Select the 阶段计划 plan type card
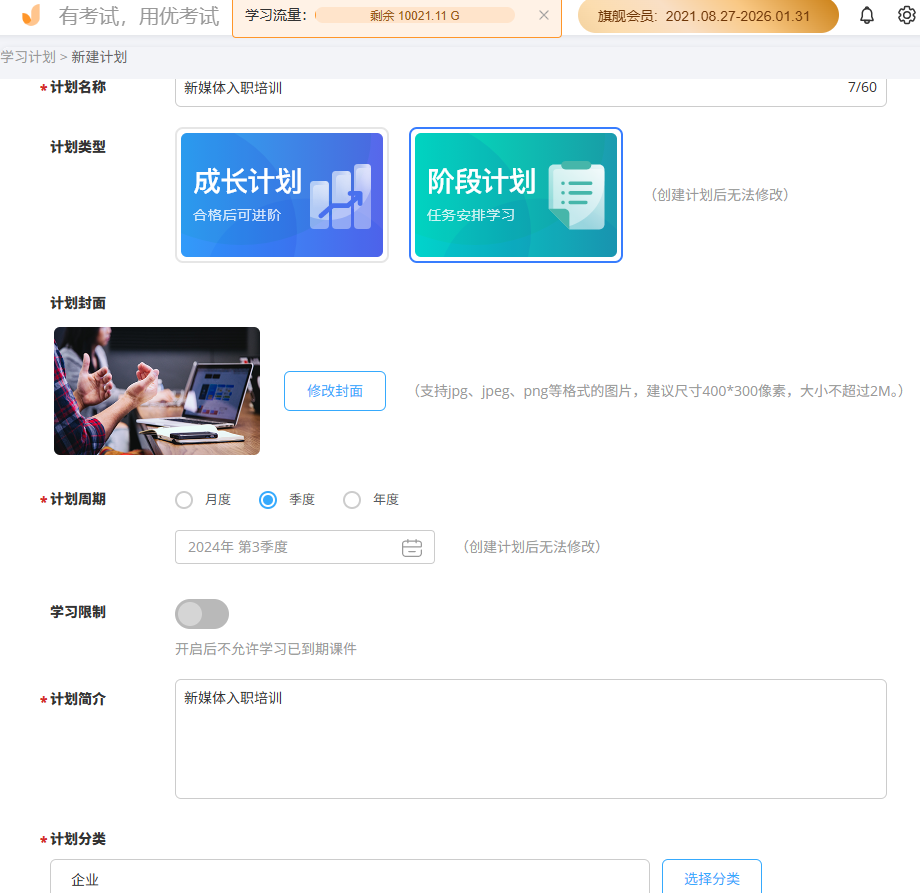920x894 pixels. tap(515, 195)
